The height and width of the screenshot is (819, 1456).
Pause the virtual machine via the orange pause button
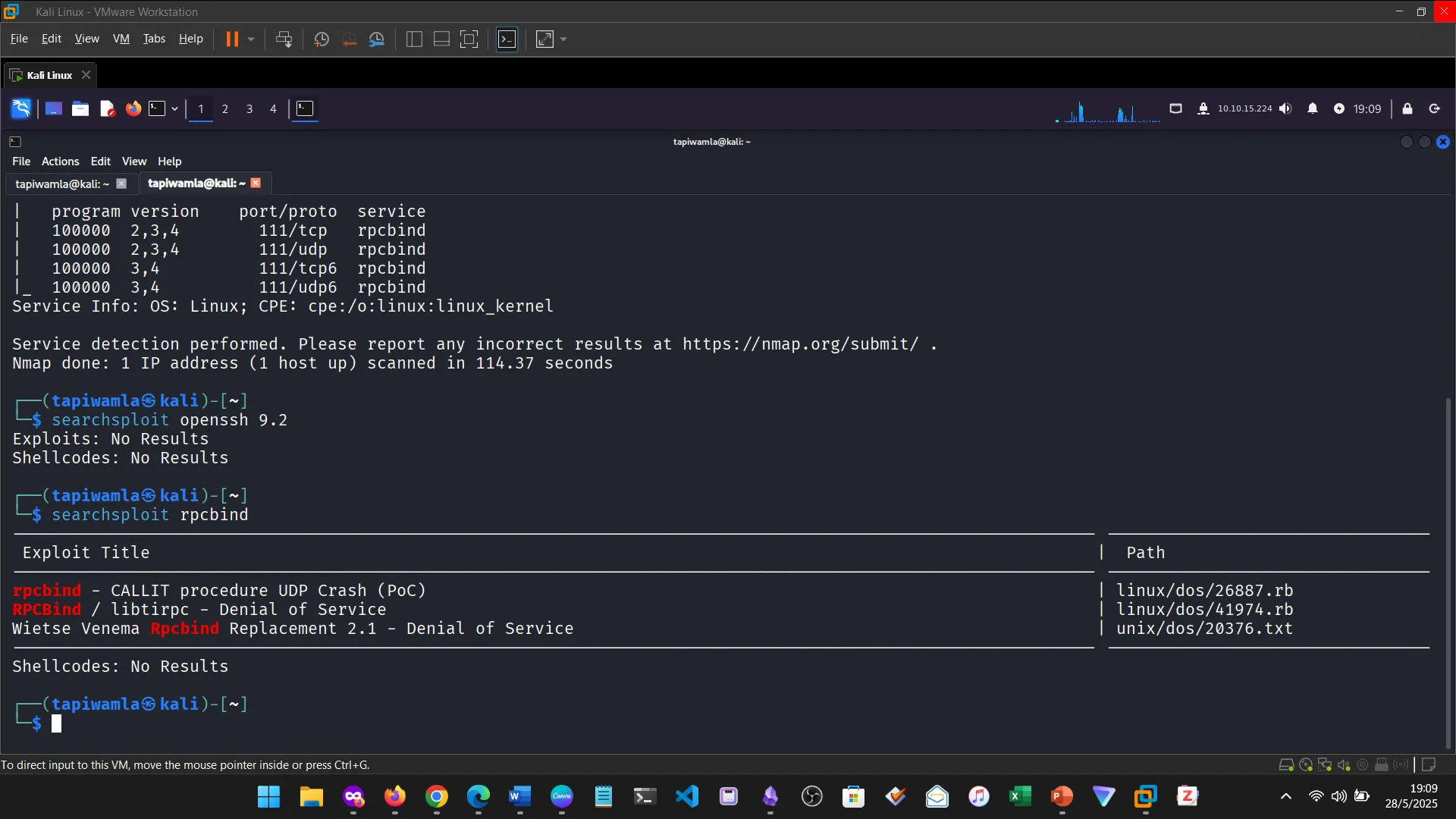[x=232, y=39]
